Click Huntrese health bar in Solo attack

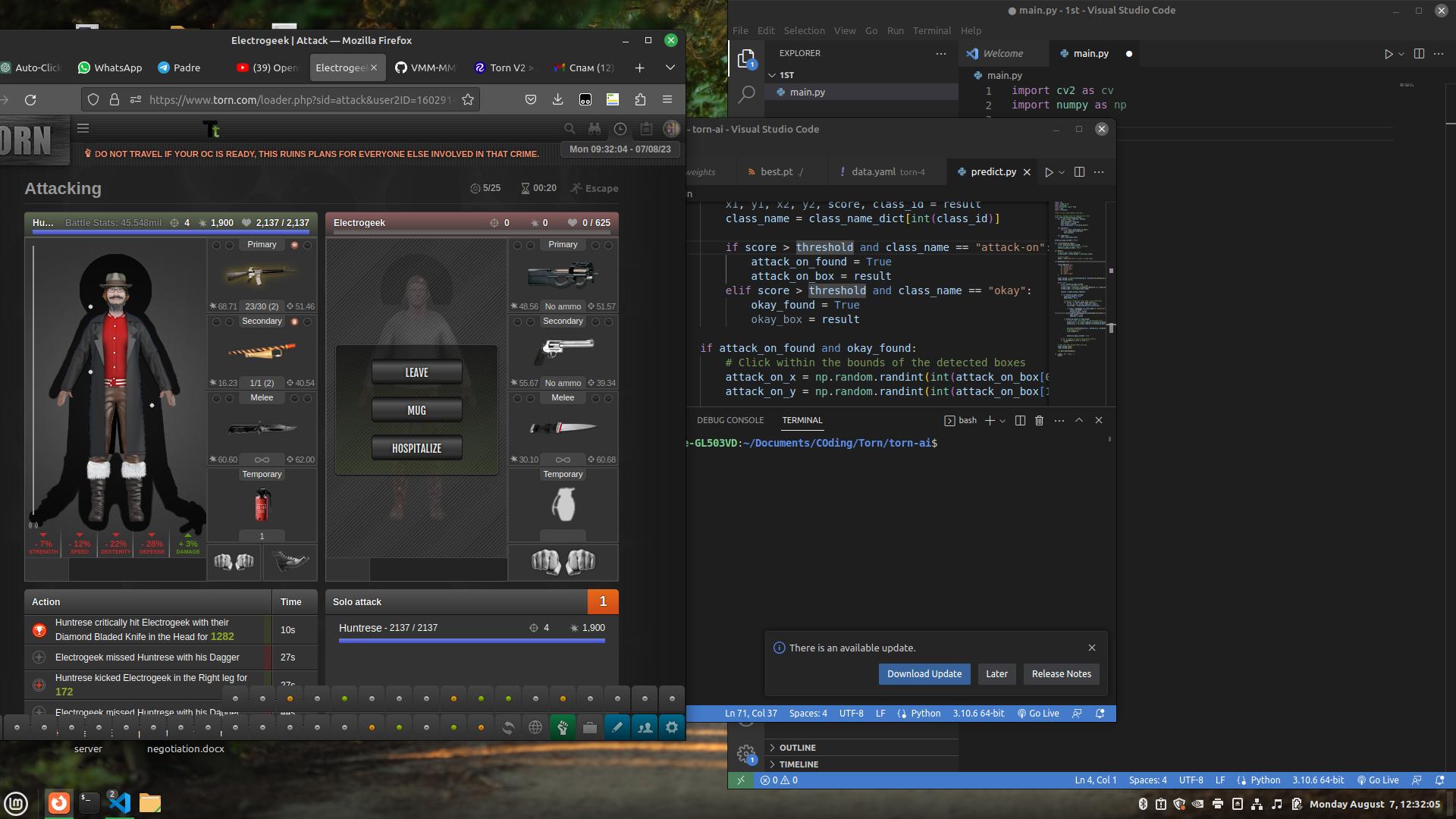[472, 641]
